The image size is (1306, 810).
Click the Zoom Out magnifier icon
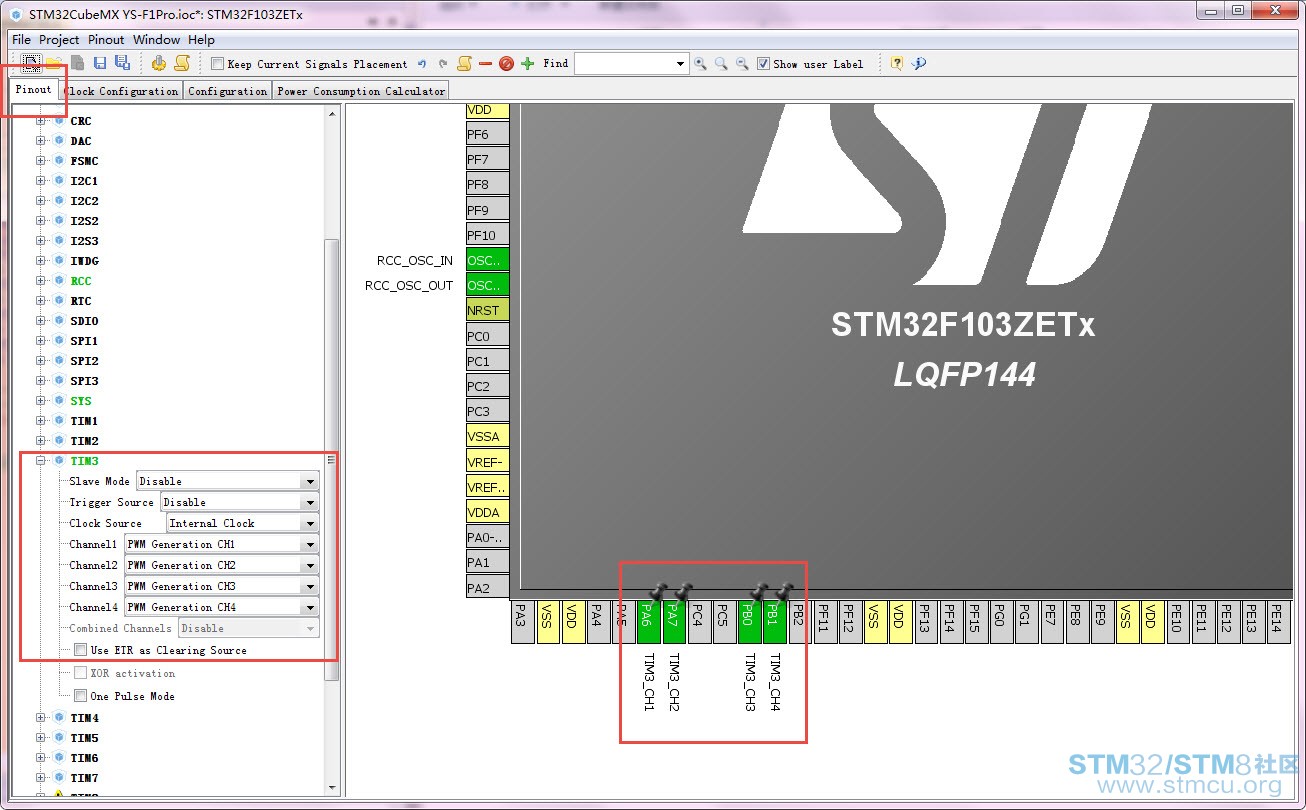click(742, 64)
